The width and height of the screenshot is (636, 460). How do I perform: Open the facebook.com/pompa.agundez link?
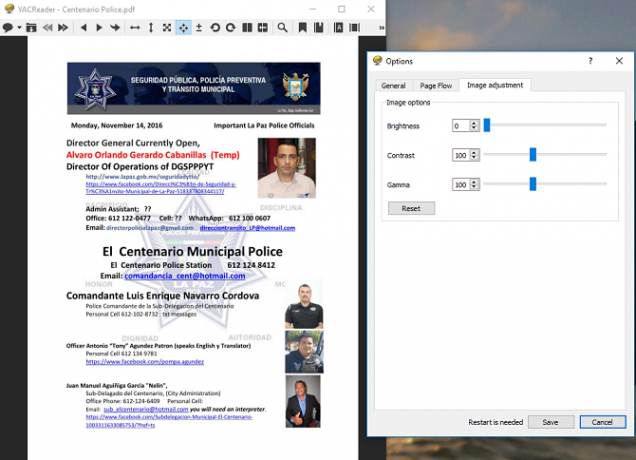click(145, 361)
